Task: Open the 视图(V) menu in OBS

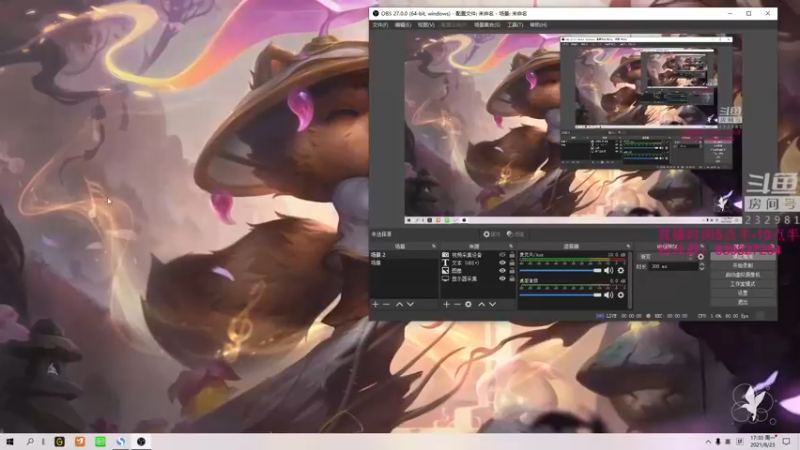Action: pyautogui.click(x=426, y=25)
